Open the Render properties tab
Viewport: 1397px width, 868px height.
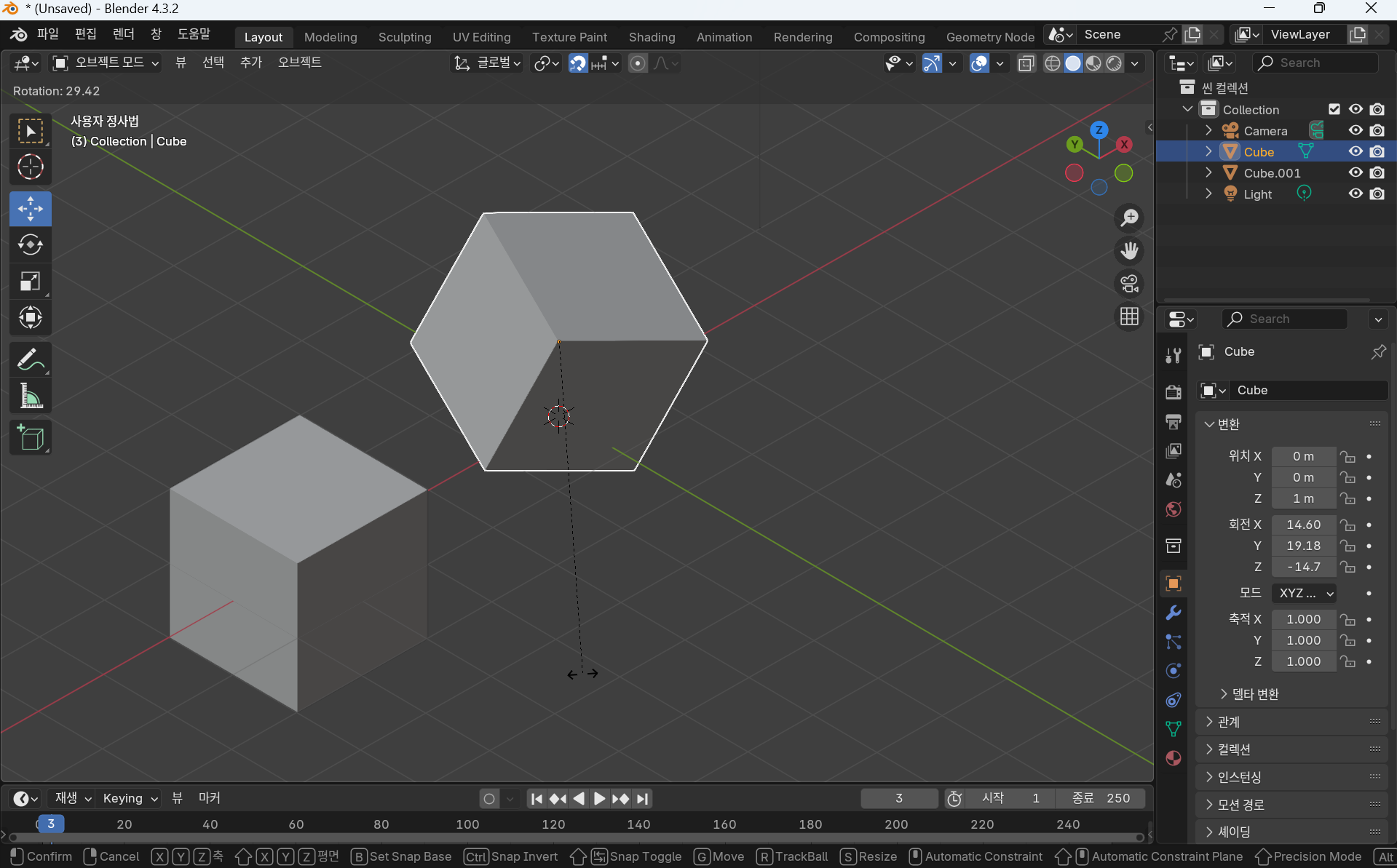click(1173, 392)
